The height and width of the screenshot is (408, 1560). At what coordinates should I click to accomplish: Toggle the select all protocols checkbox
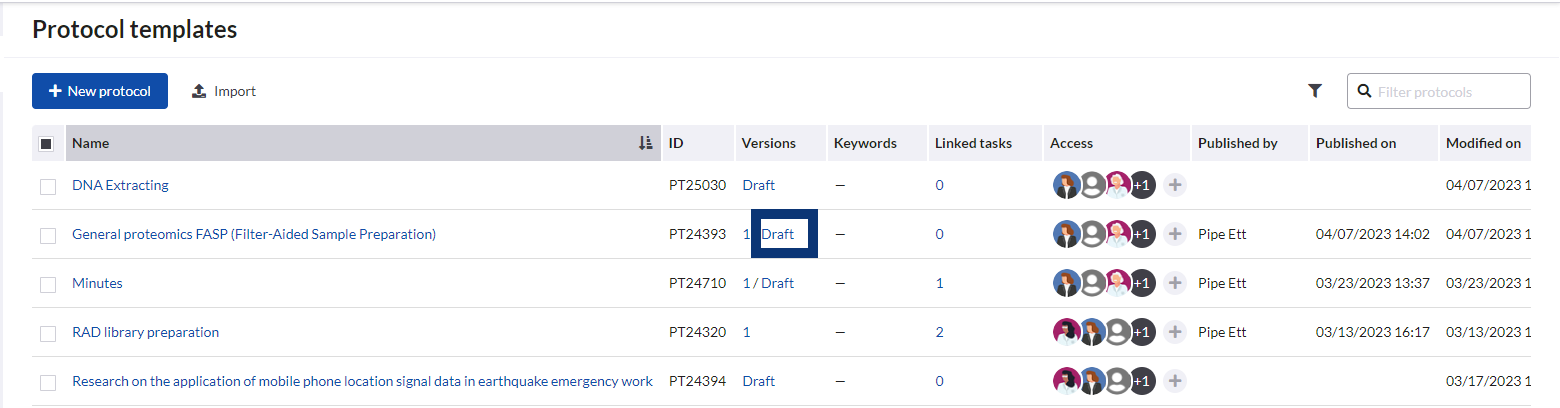[x=47, y=143]
